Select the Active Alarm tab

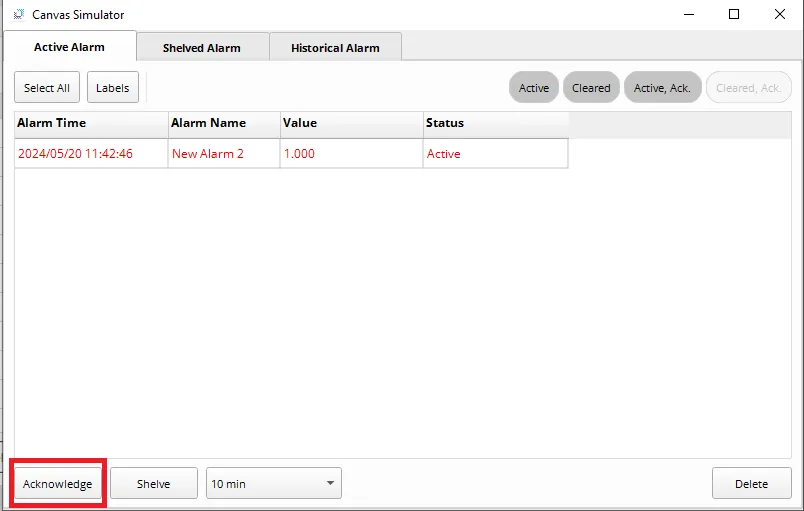click(69, 47)
